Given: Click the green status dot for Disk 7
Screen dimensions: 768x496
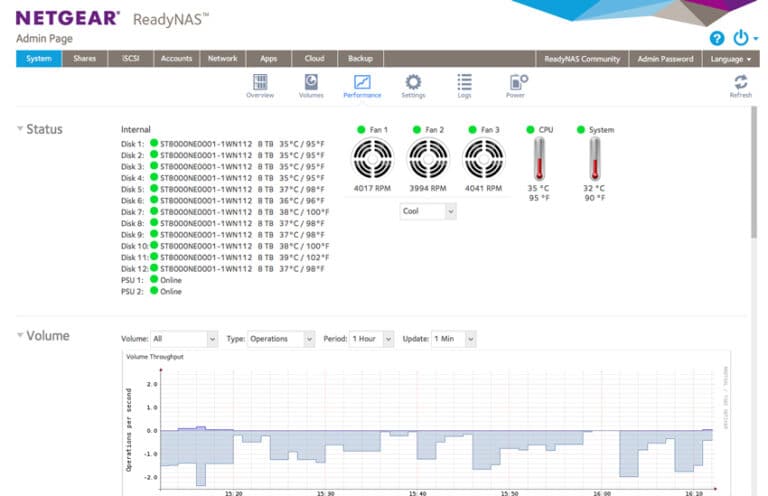Looking at the screenshot, I should [154, 211].
